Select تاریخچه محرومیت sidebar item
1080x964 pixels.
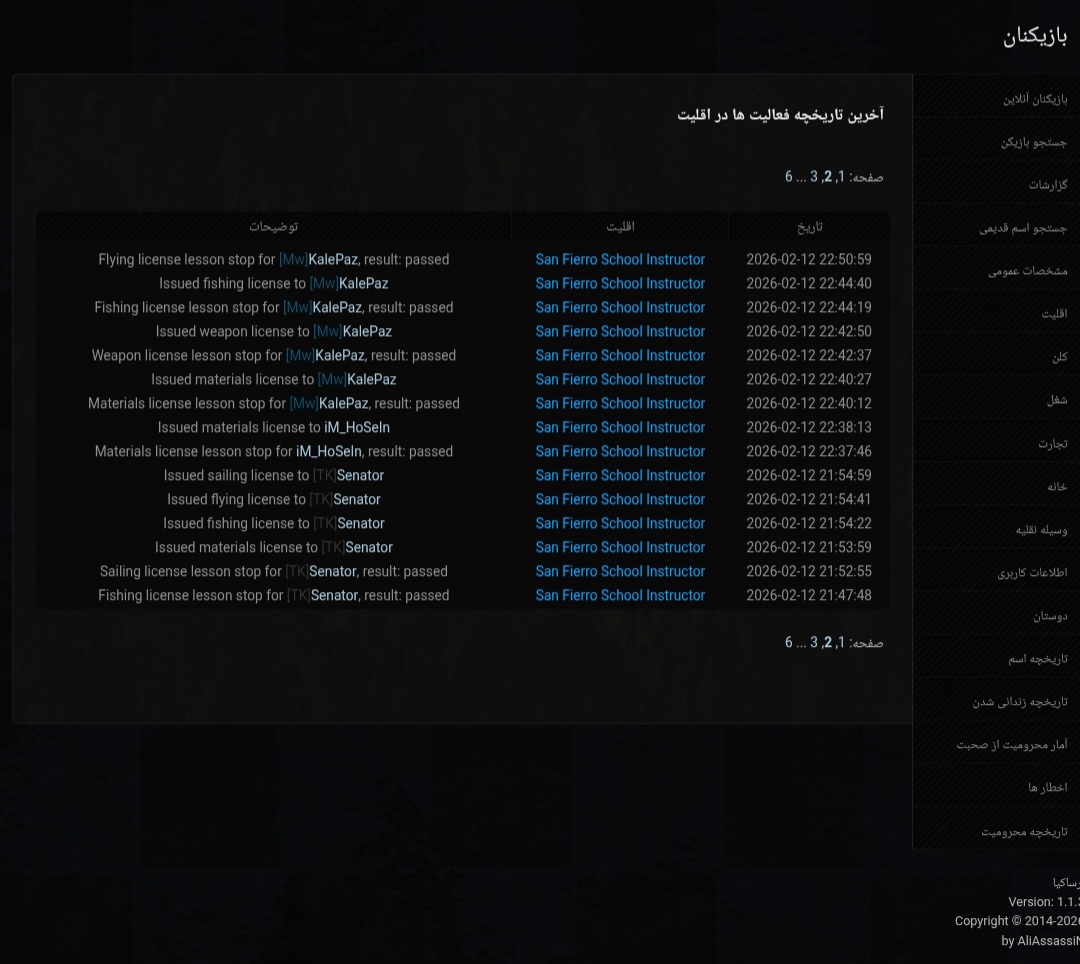click(1023, 831)
